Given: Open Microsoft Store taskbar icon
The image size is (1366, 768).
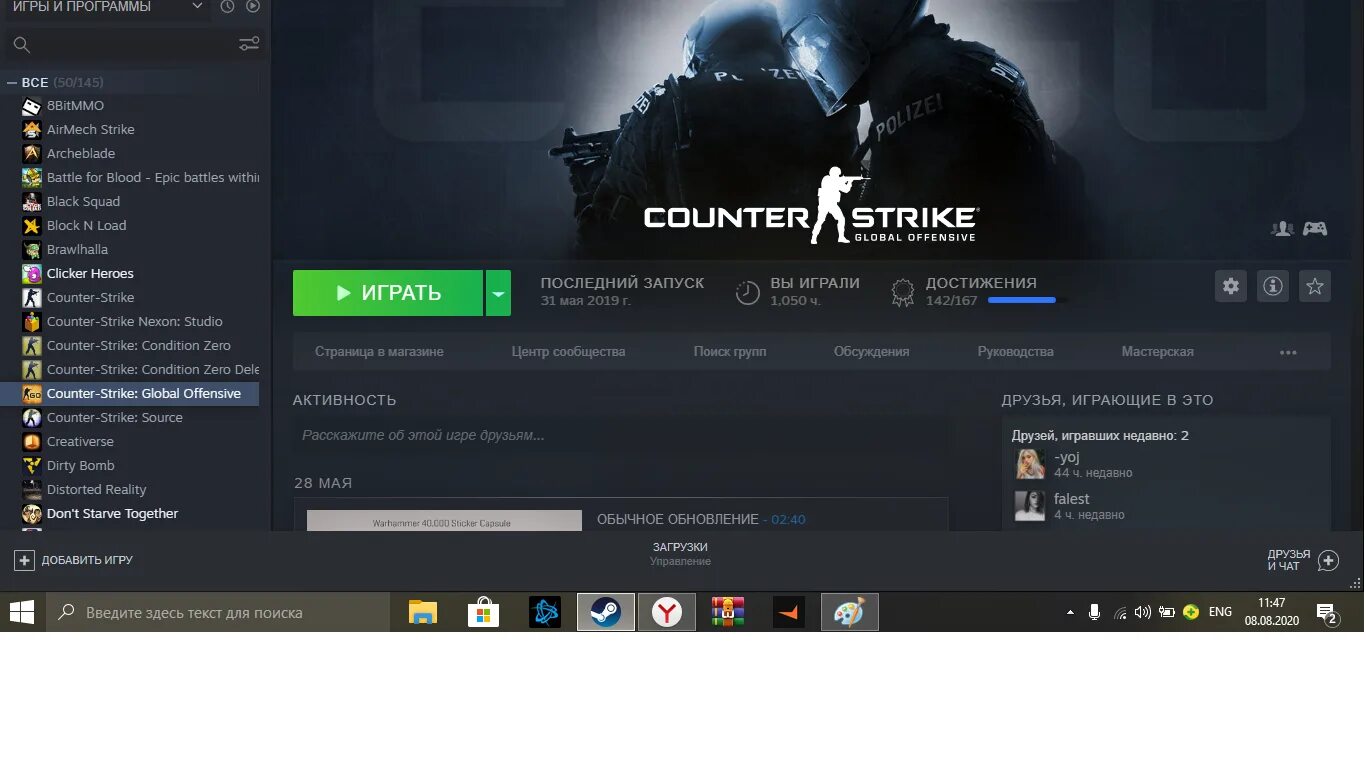Looking at the screenshot, I should pyautogui.click(x=483, y=612).
